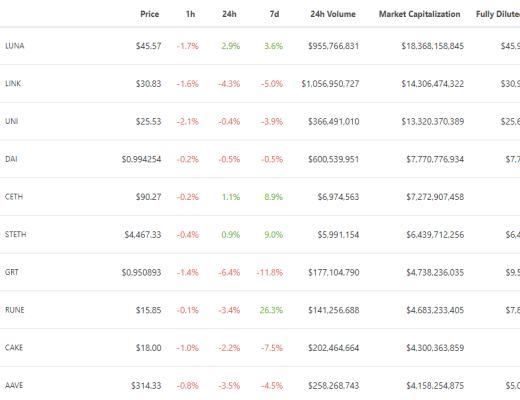Click CAKE 24h volume $202,464,664
Screen dimensions: 520x400
pyautogui.click(x=333, y=348)
